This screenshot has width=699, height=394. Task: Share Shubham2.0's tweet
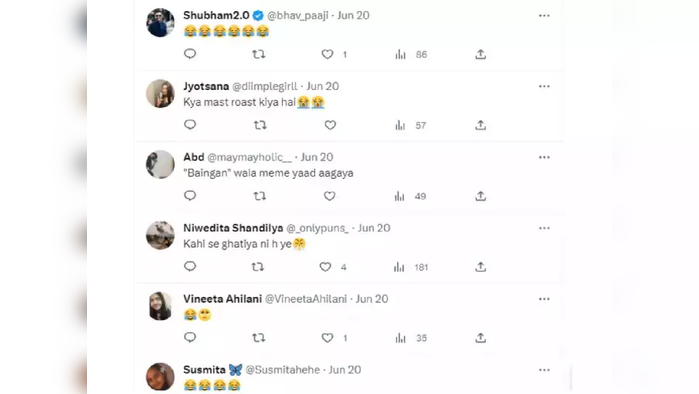point(481,54)
